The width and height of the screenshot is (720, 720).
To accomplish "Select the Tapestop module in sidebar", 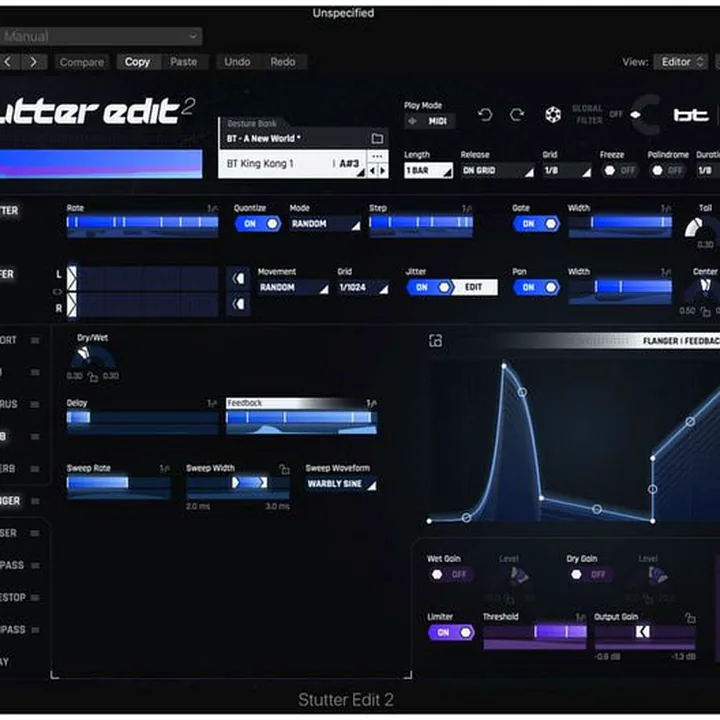I will click(13, 597).
